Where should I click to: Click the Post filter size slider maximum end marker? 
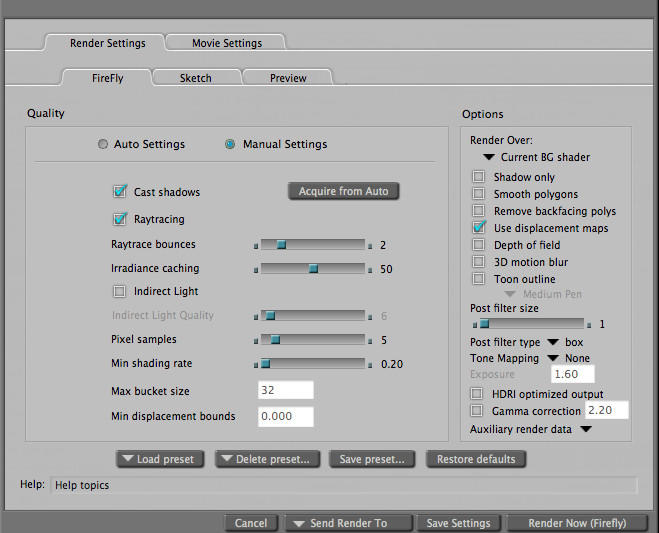click(x=589, y=325)
